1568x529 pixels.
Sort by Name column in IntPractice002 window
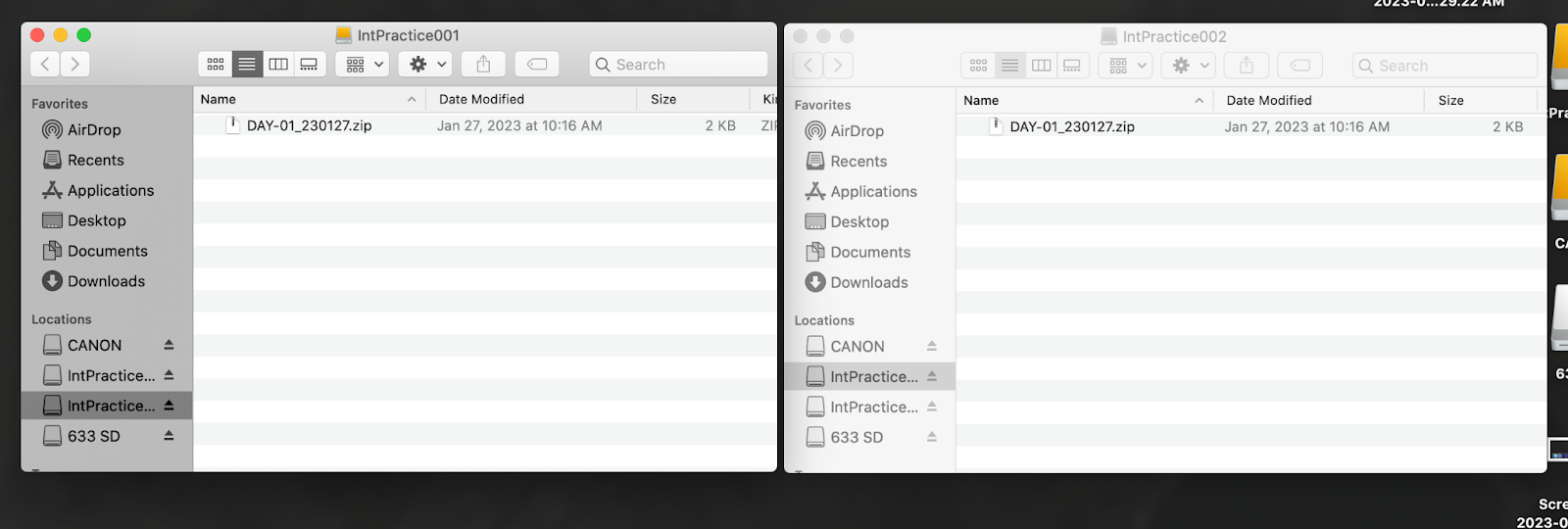point(1084,100)
